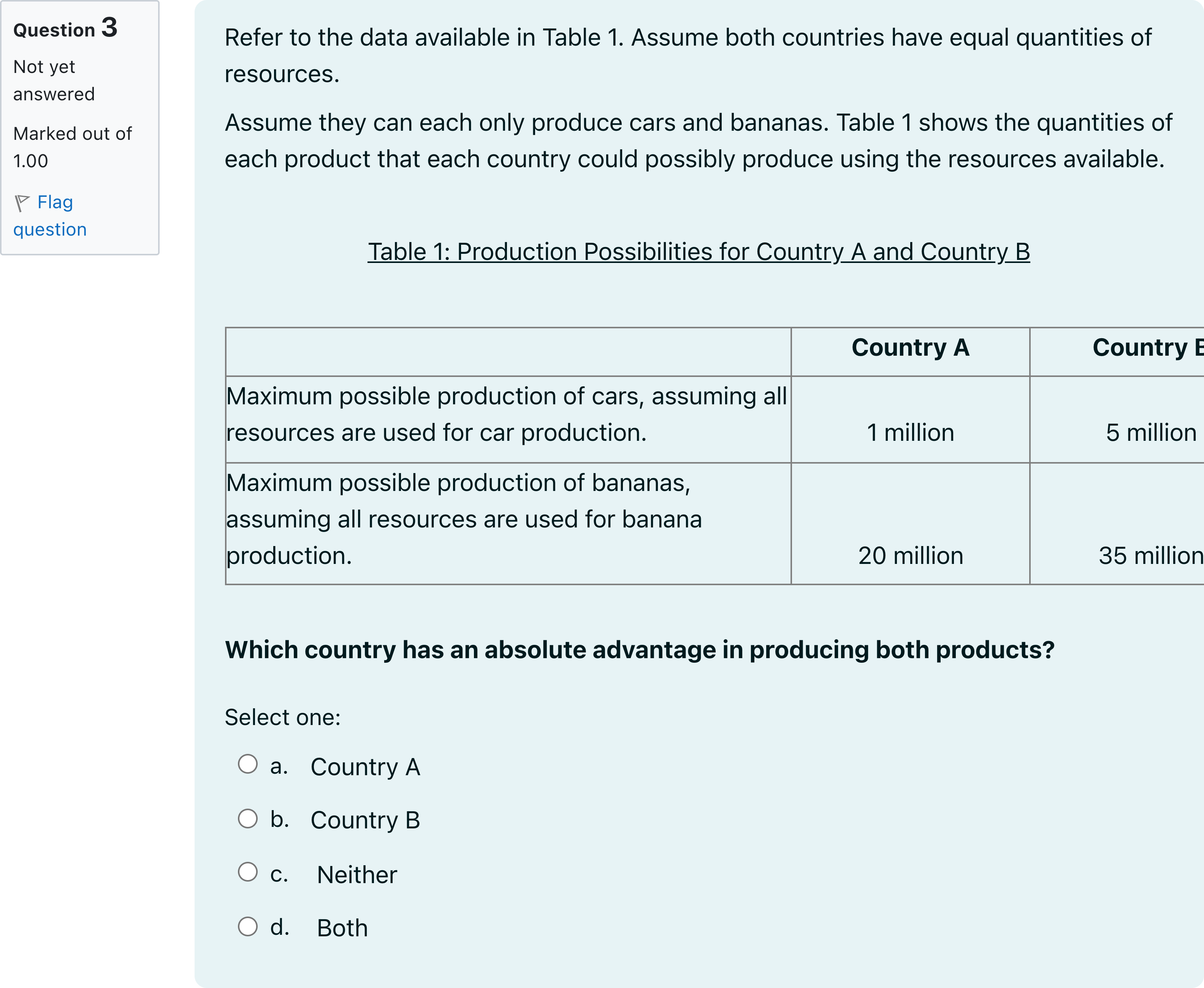Choose the radio button for option c

248,872
